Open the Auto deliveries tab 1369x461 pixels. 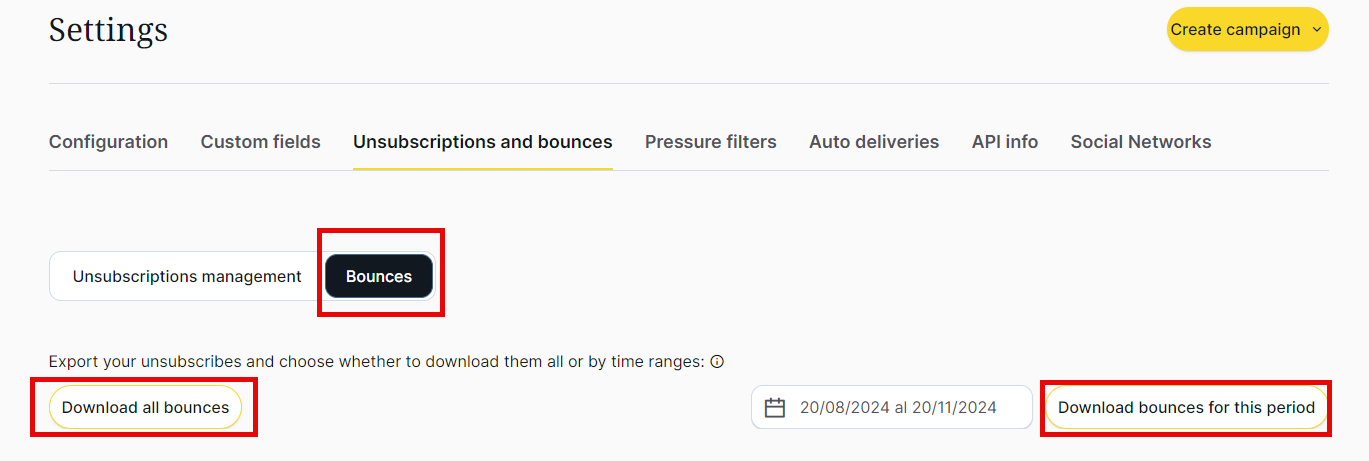[874, 142]
